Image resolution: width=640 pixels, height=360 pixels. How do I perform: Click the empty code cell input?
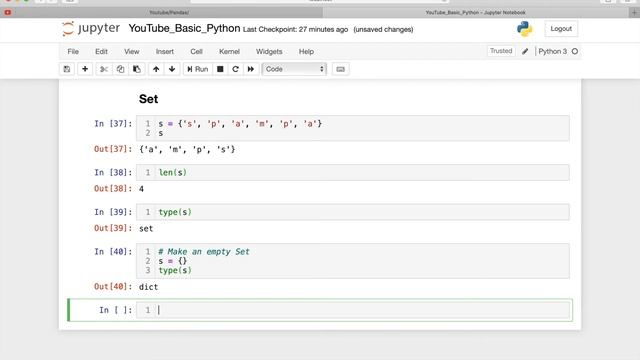pyautogui.click(x=353, y=310)
